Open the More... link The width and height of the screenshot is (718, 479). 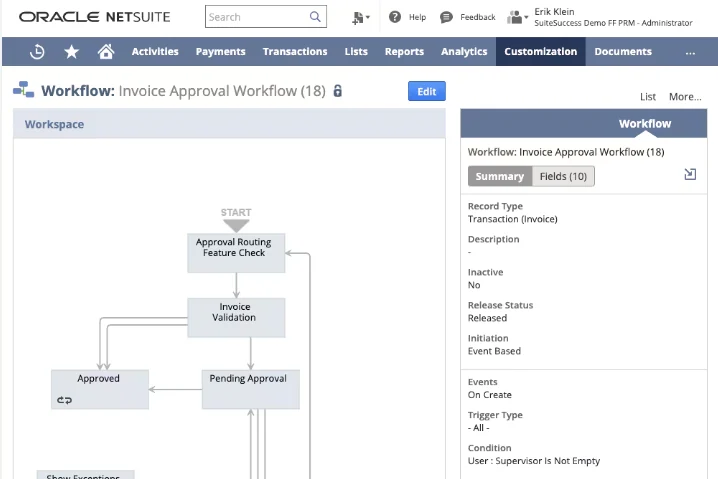pyautogui.click(x=685, y=97)
